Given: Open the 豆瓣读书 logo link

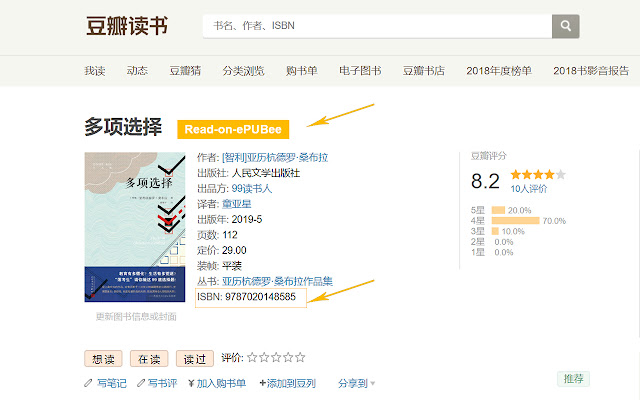Looking at the screenshot, I should [x=127, y=26].
